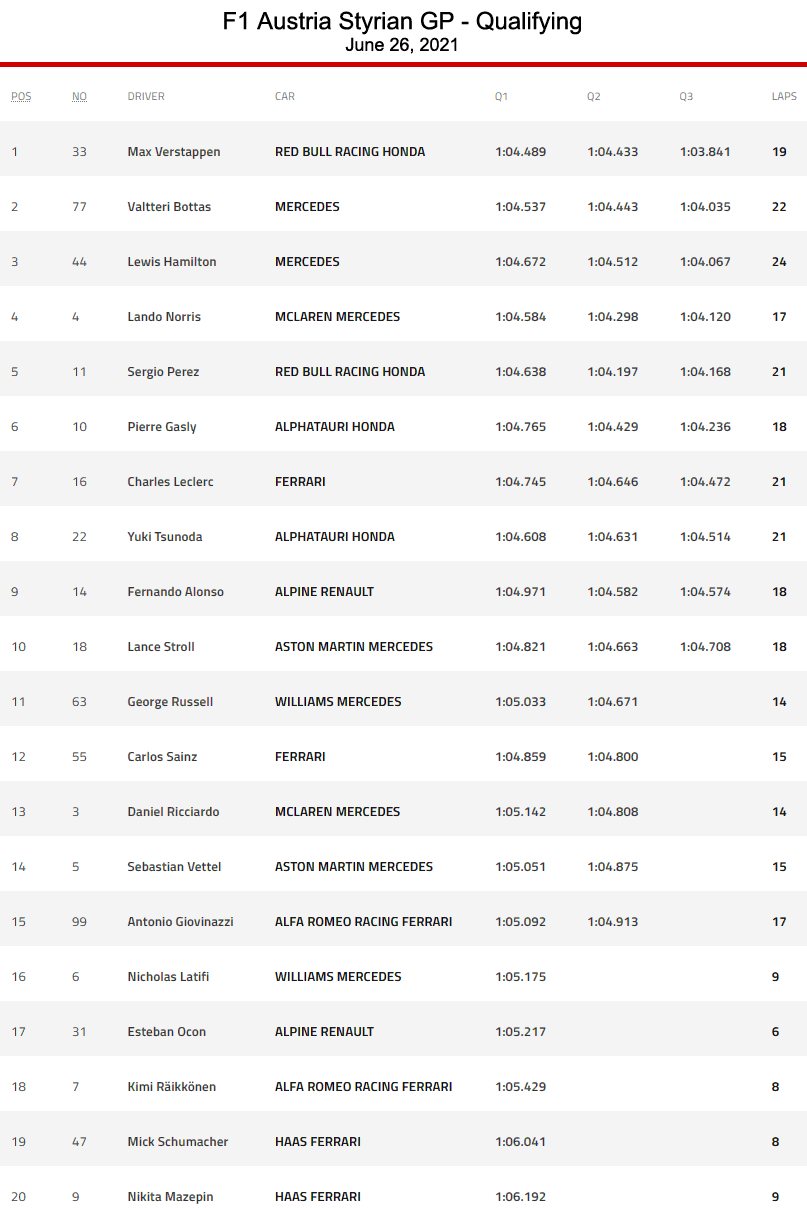Click the LAPS column header
Image resolution: width=807 pixels, height=1208 pixels.
click(x=784, y=97)
